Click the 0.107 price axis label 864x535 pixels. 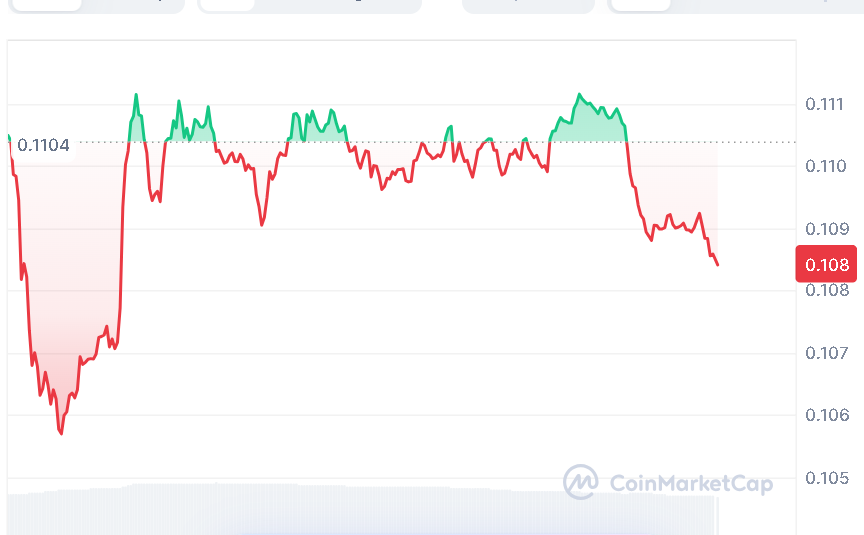coord(825,353)
